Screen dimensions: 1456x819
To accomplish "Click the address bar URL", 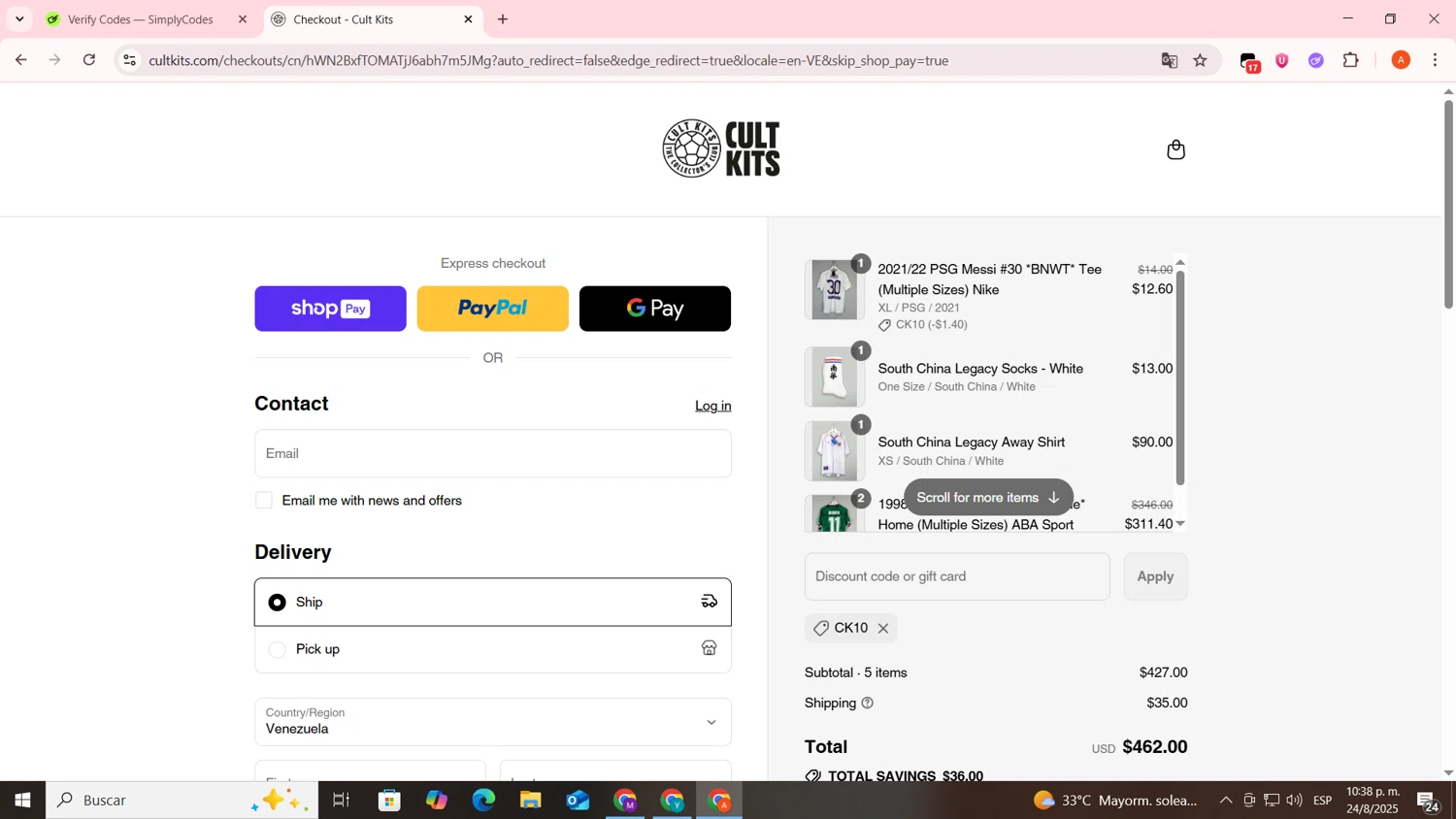I will [x=548, y=60].
